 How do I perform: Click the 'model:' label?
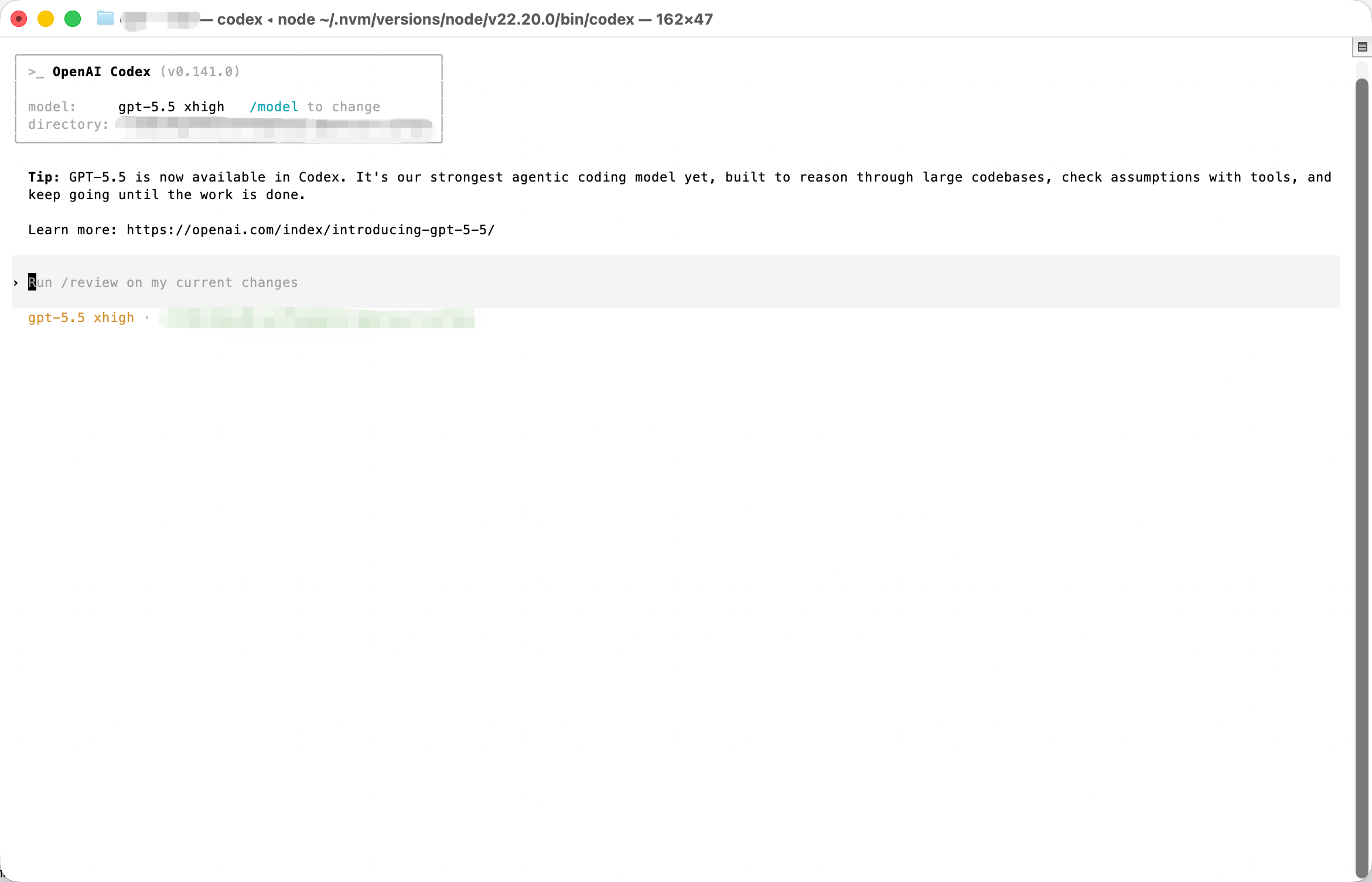(x=52, y=107)
